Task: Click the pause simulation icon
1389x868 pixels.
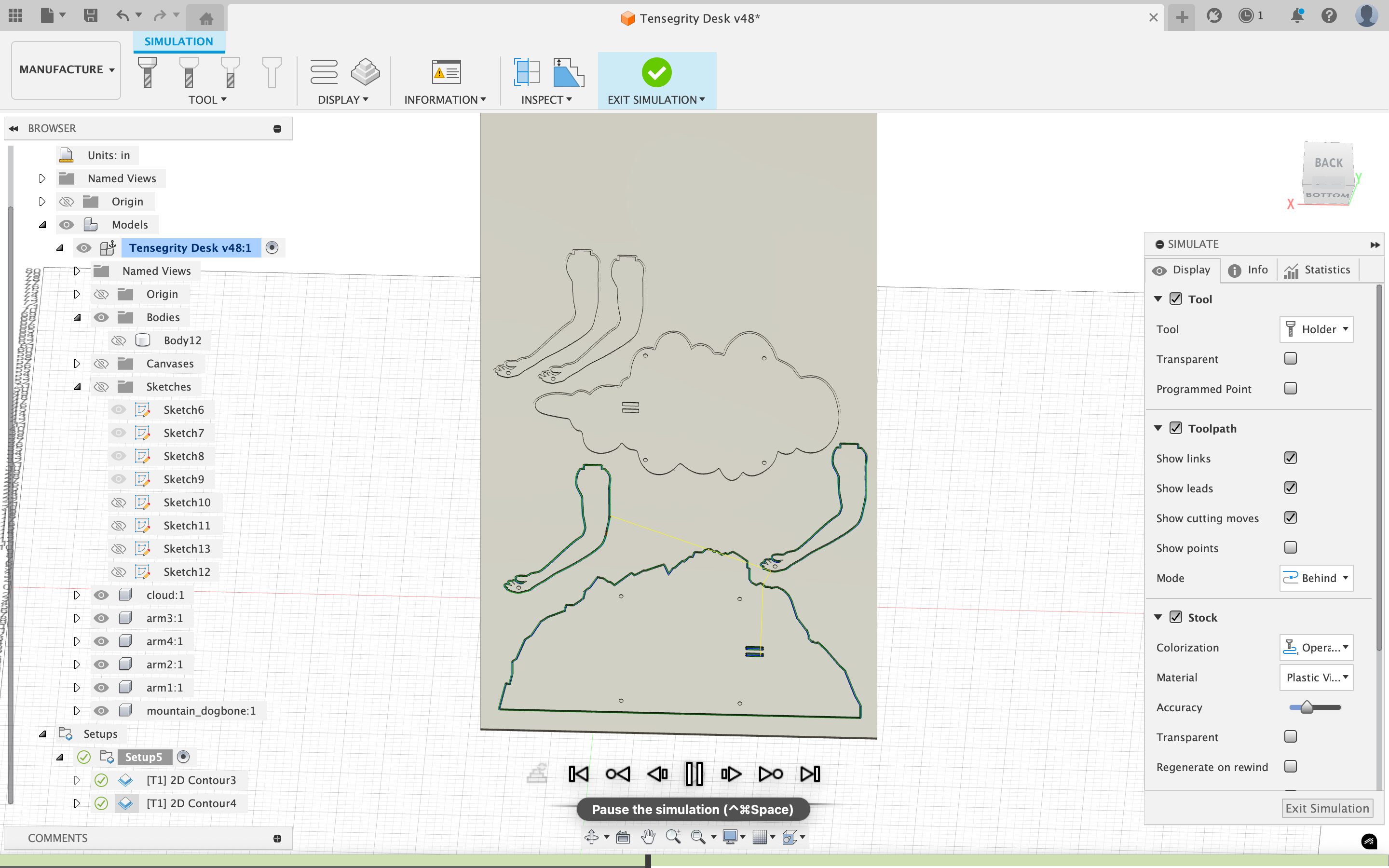Action: click(x=694, y=773)
